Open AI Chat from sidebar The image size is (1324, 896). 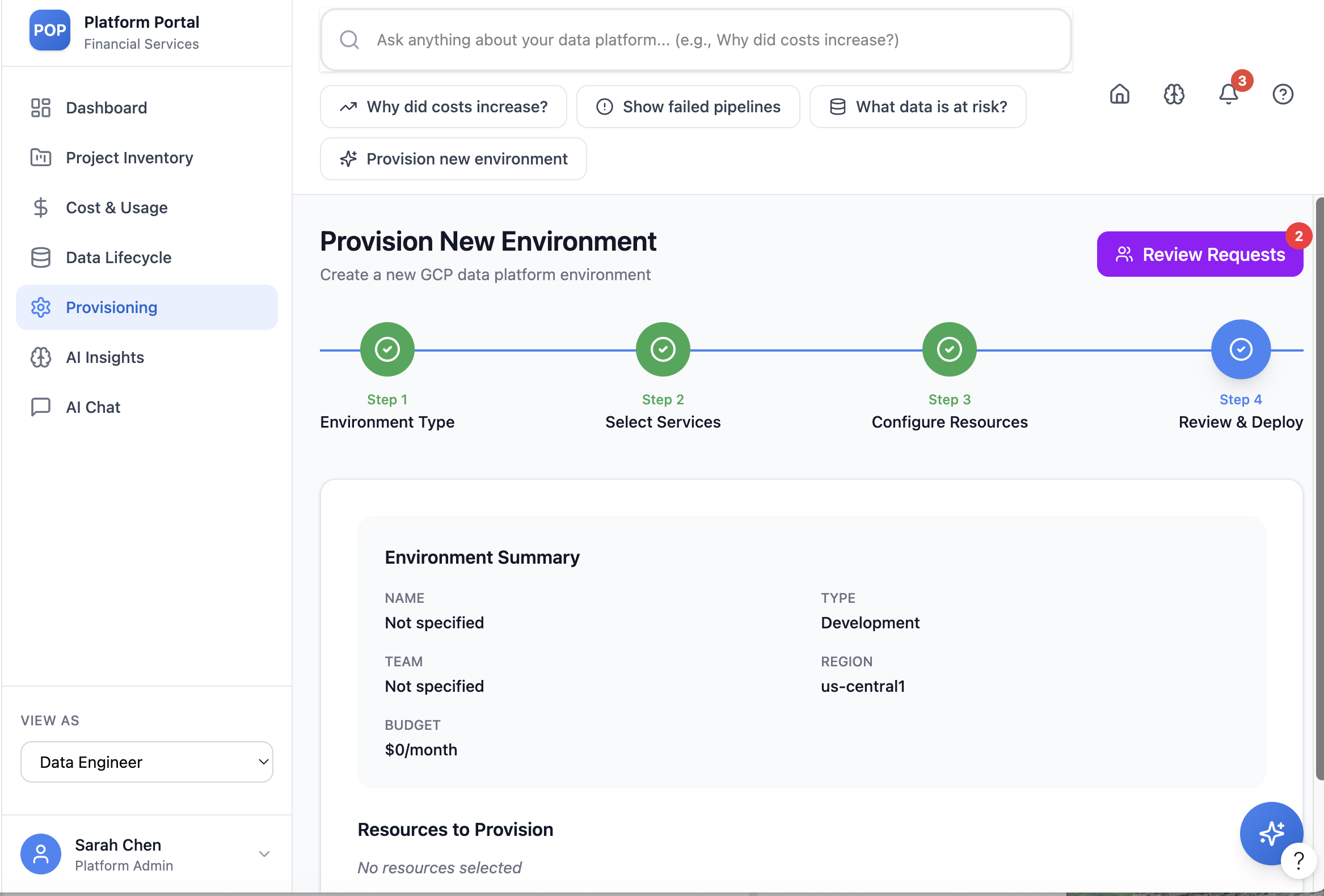pyautogui.click(x=146, y=407)
